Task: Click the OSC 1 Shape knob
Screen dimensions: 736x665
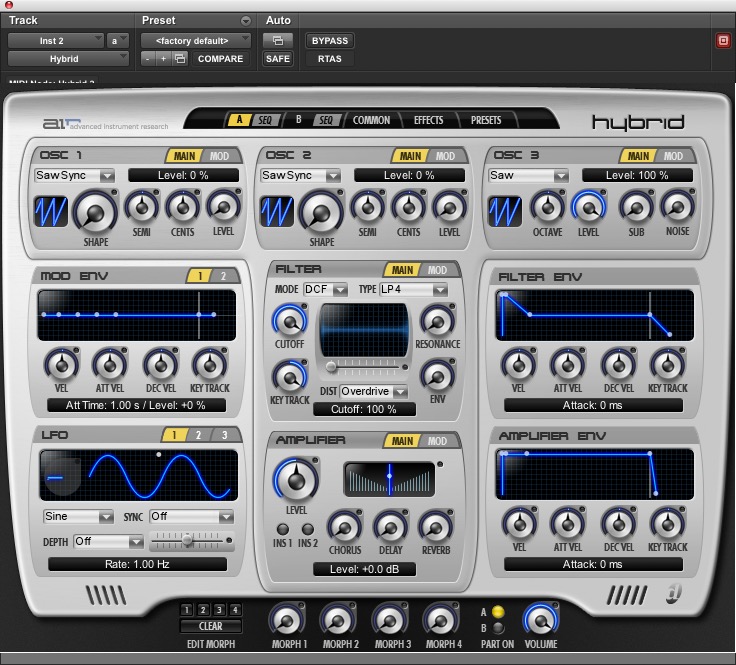Action: pyautogui.click(x=95, y=213)
